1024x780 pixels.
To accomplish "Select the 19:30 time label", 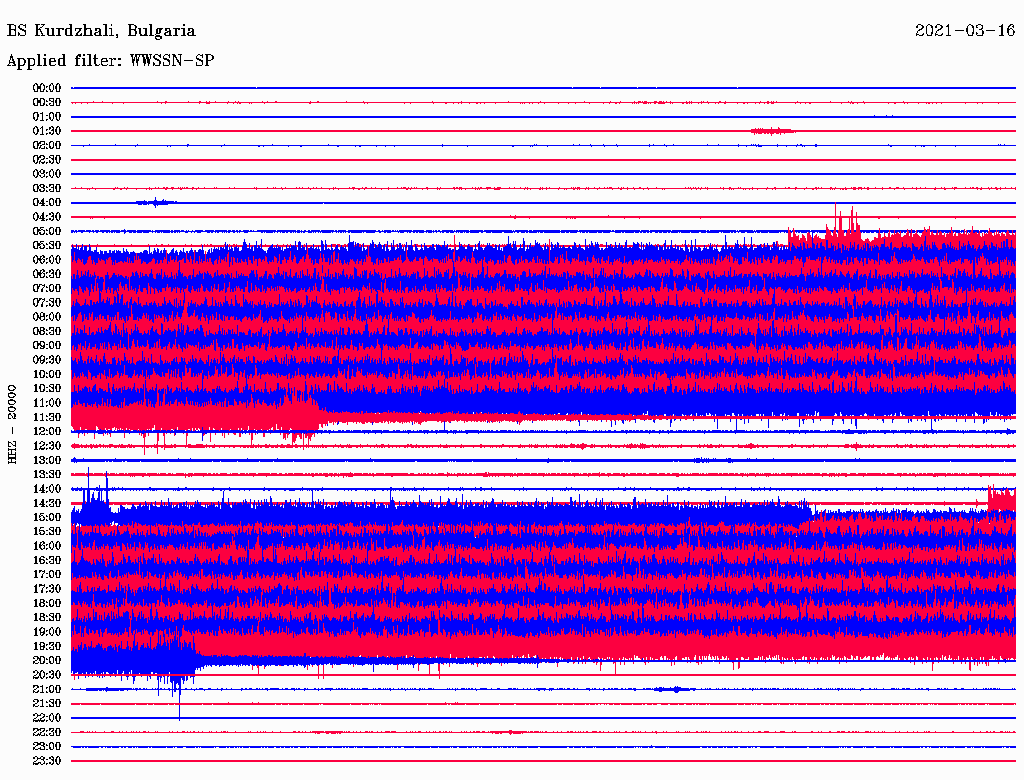I will [x=47, y=646].
